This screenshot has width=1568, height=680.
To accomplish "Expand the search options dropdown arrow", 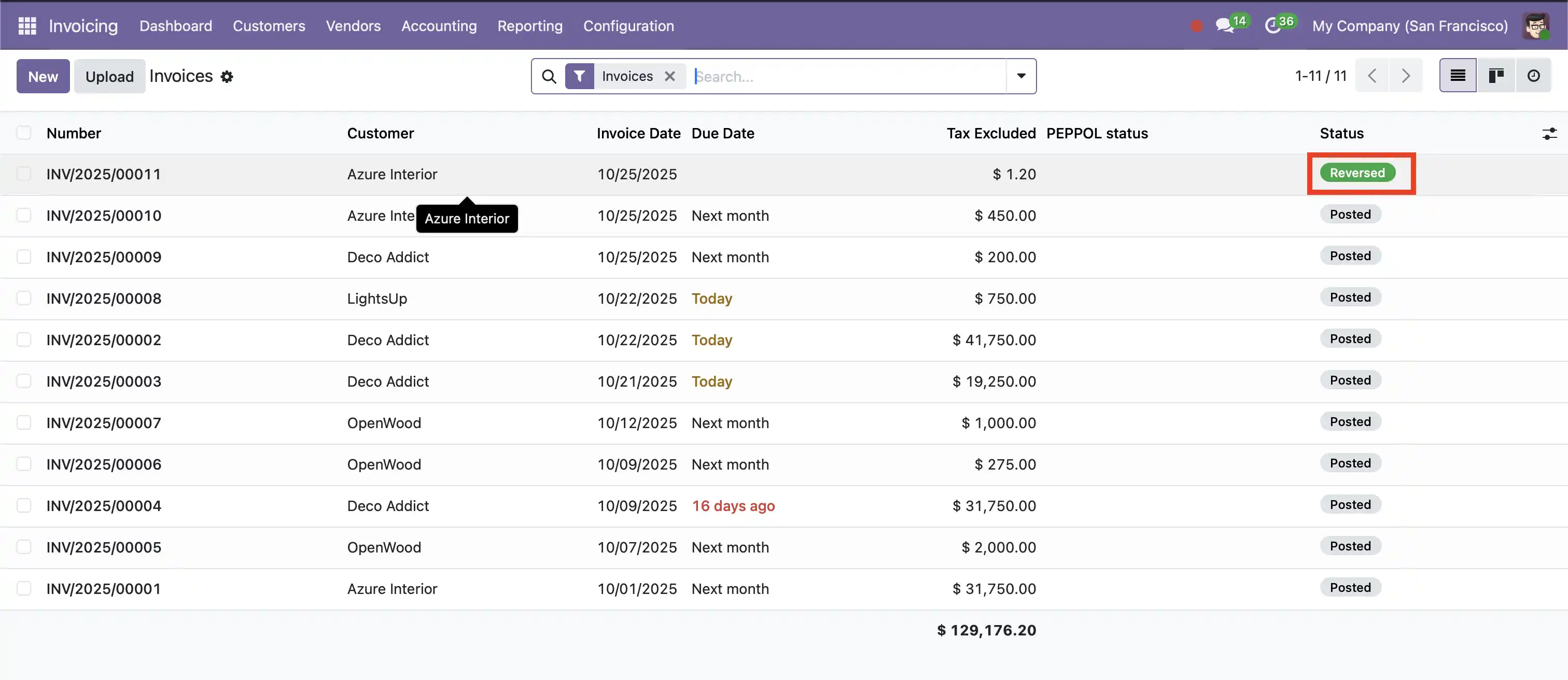I will (1021, 76).
